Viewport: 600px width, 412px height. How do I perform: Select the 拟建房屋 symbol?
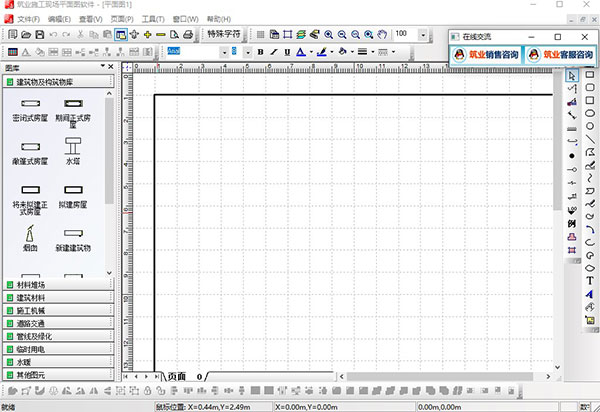coord(73,197)
